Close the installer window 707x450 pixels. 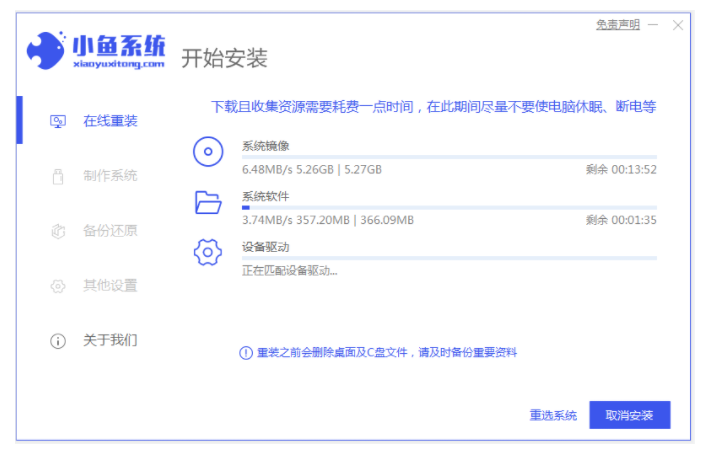point(678,25)
